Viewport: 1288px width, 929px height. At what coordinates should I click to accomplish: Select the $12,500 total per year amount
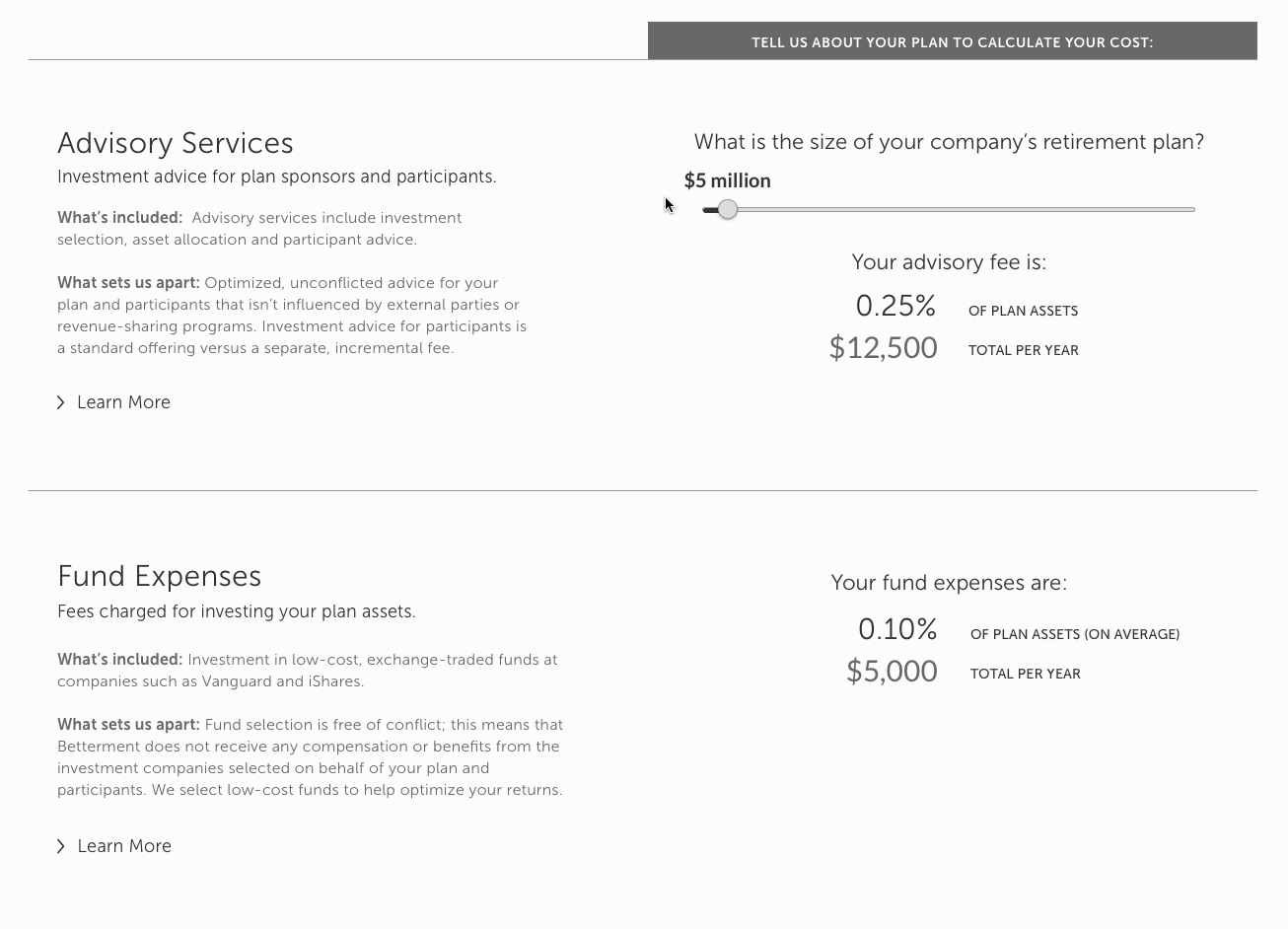pos(883,347)
